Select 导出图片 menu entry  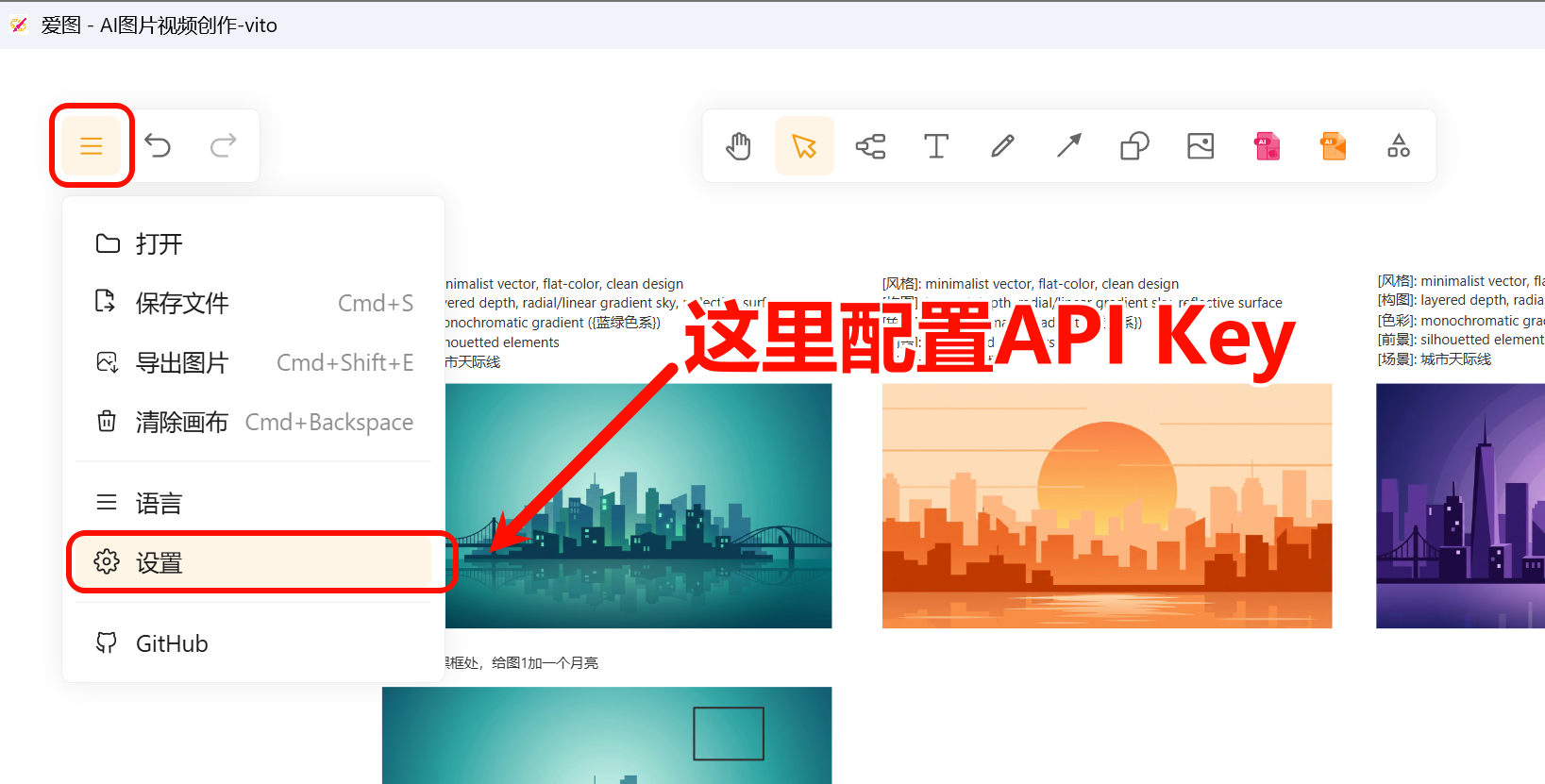(253, 362)
